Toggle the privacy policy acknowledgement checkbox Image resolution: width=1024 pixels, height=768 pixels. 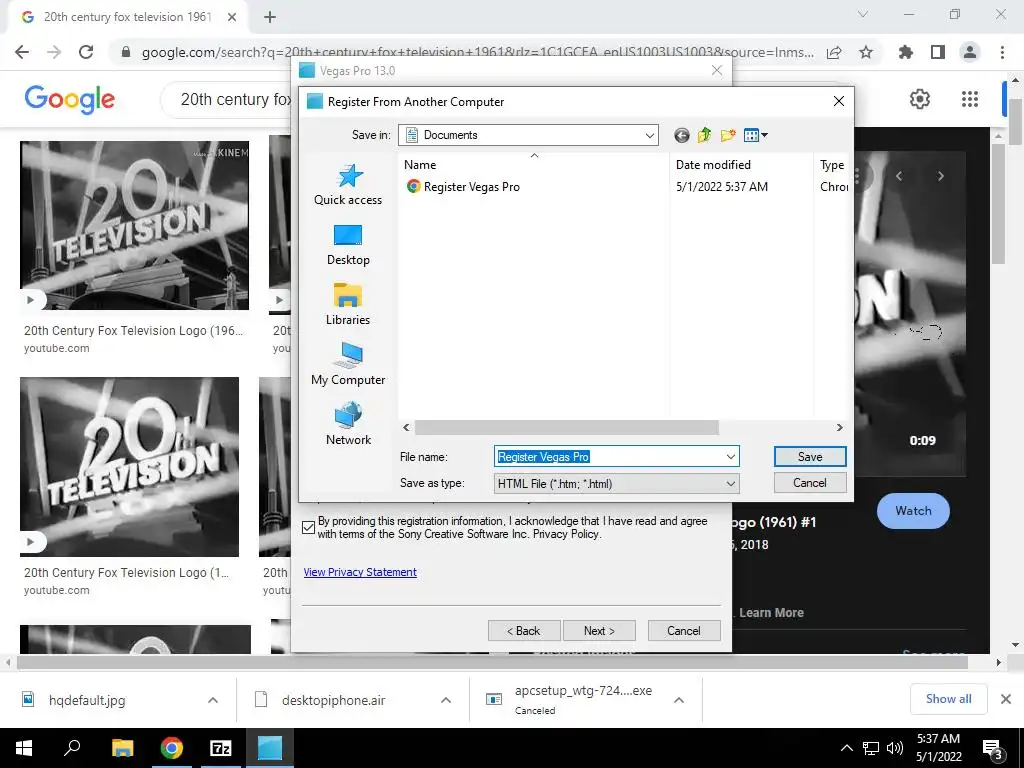pos(309,528)
